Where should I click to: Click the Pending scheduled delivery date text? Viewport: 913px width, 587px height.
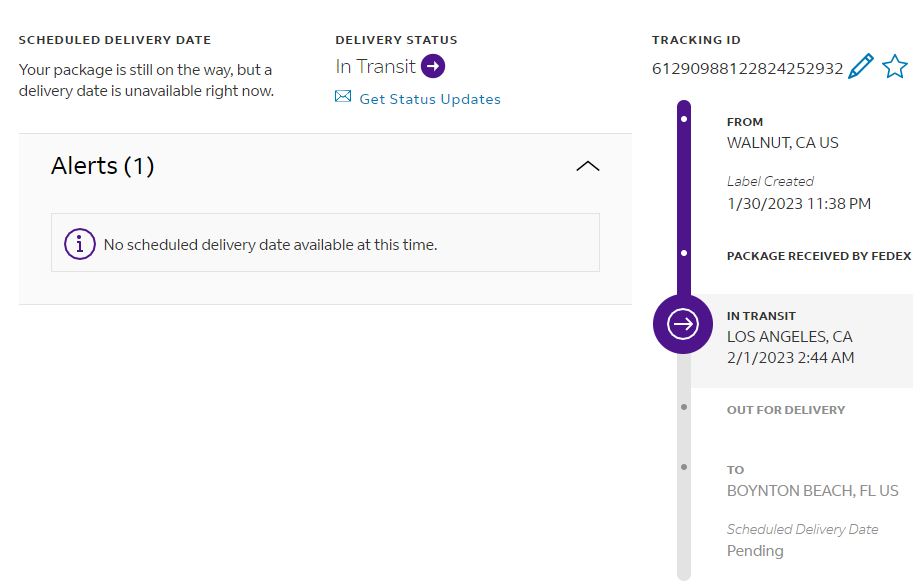point(755,551)
